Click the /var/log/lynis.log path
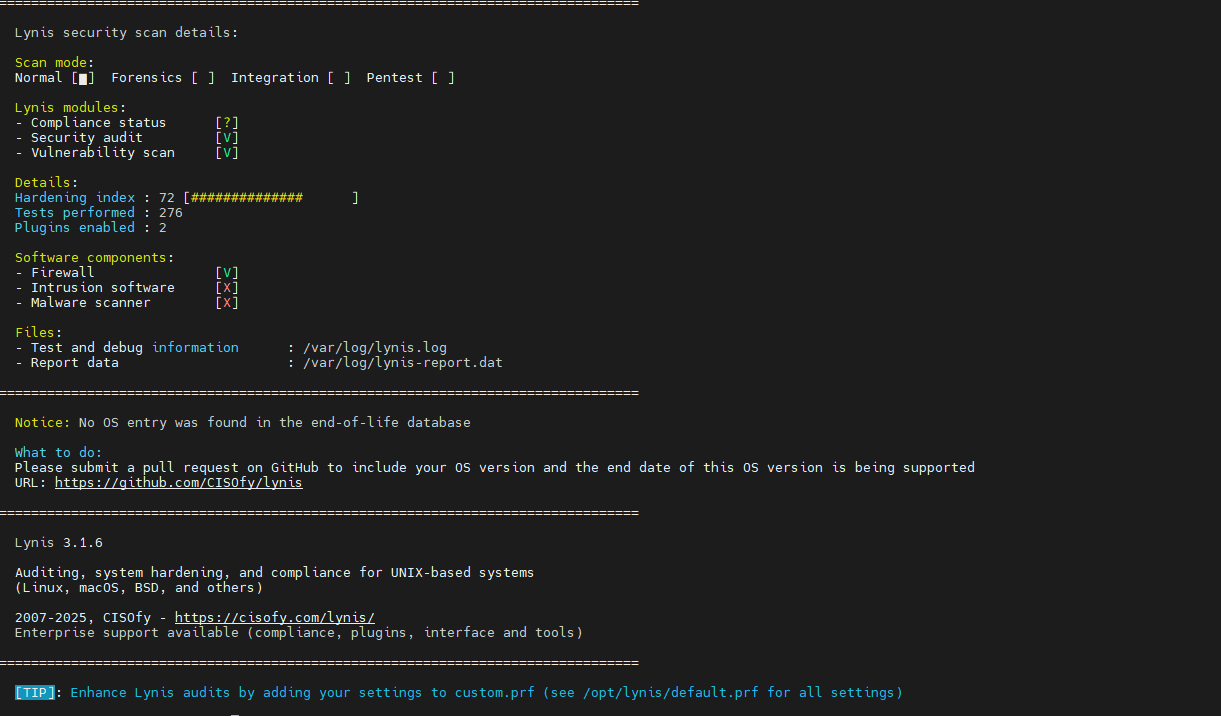Screen dimensions: 1221x716 [x=375, y=348]
